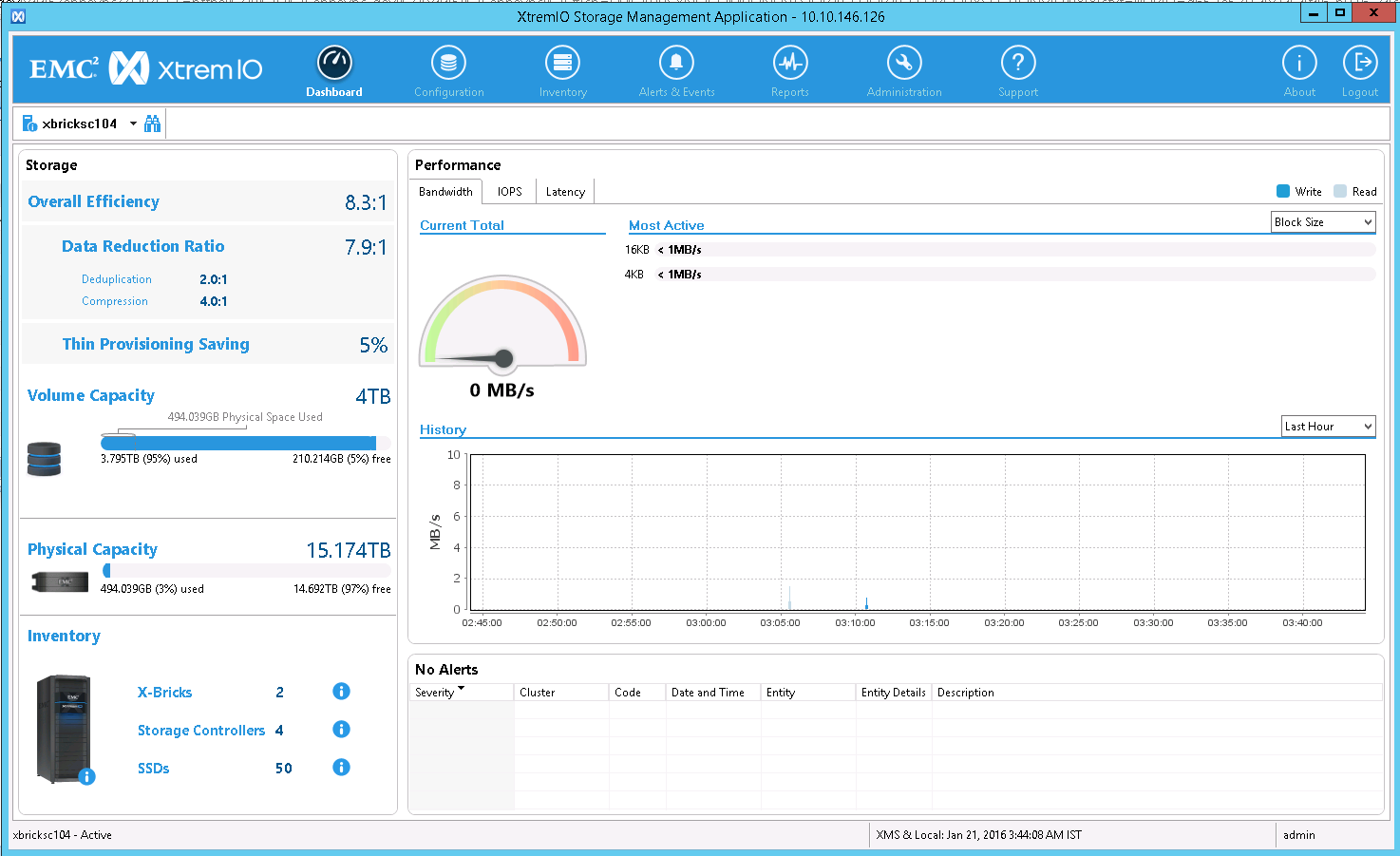Expand the xbricksc104 cluster selector
This screenshot has height=856, width=1400.
tap(133, 124)
